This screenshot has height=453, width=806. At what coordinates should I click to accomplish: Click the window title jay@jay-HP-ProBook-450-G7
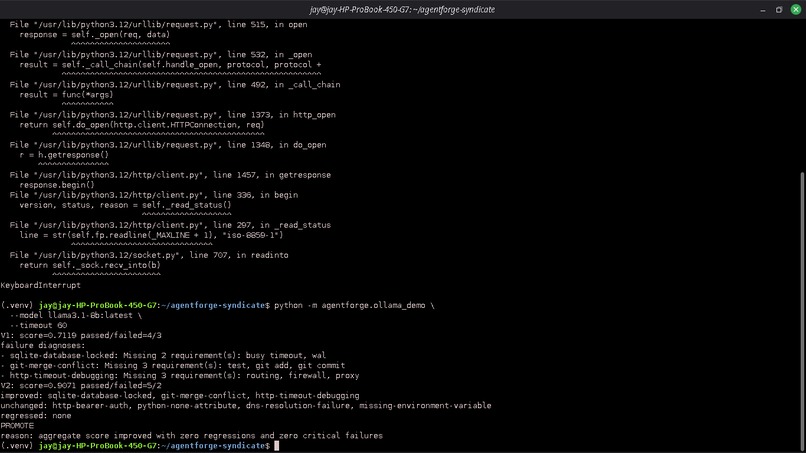(402, 10)
